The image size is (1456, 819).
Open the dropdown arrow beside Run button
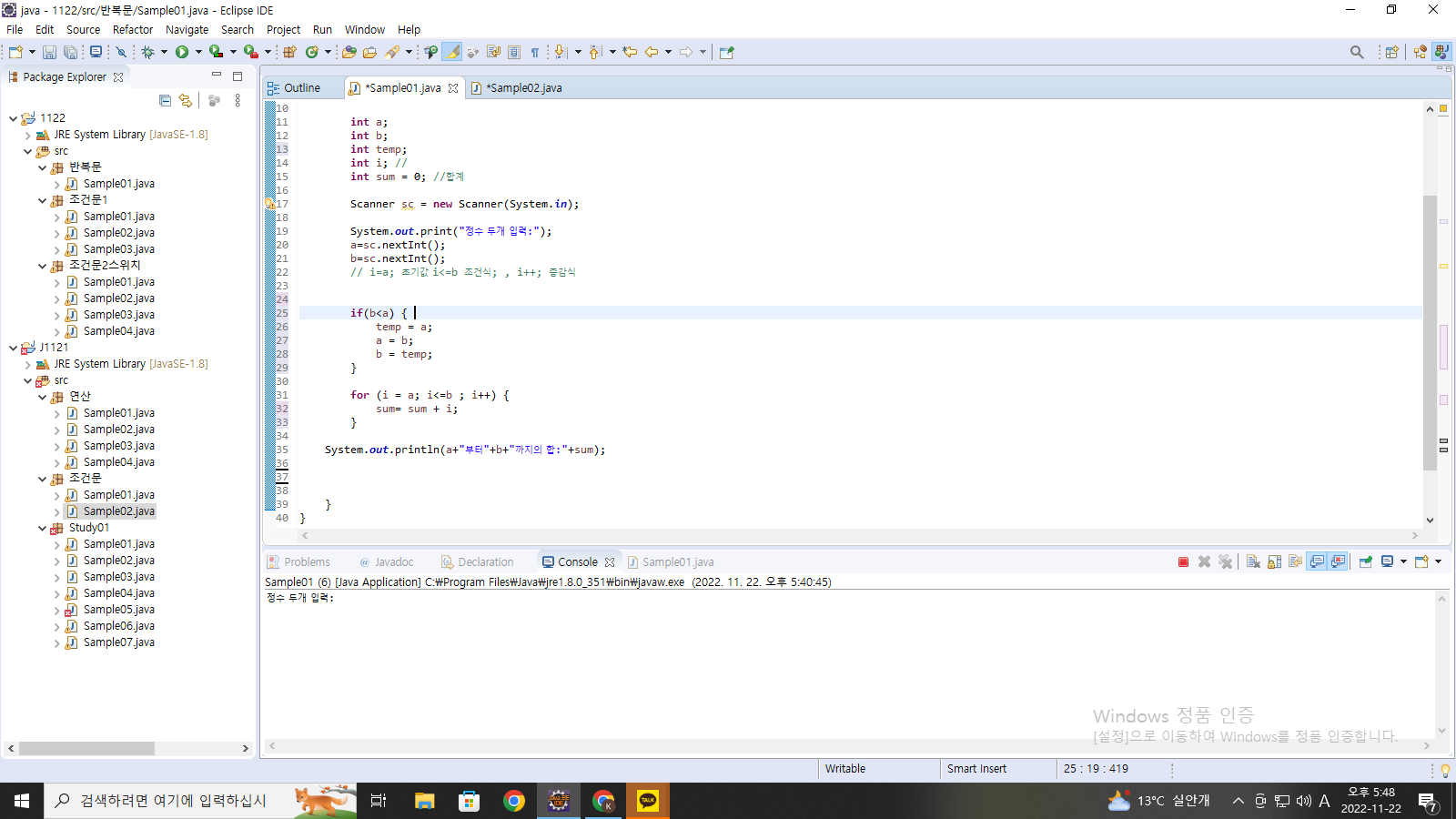coord(198,52)
